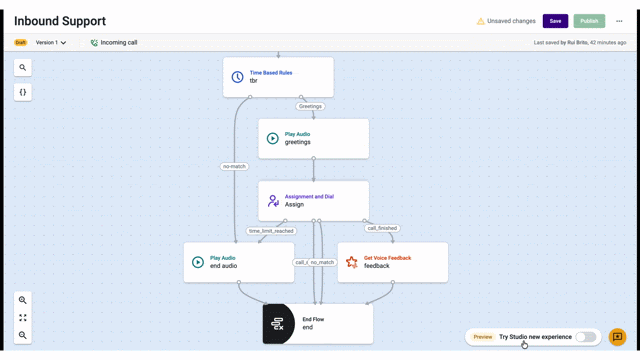Select the feedback node card
The width and height of the screenshot is (640, 360).
click(x=393, y=262)
